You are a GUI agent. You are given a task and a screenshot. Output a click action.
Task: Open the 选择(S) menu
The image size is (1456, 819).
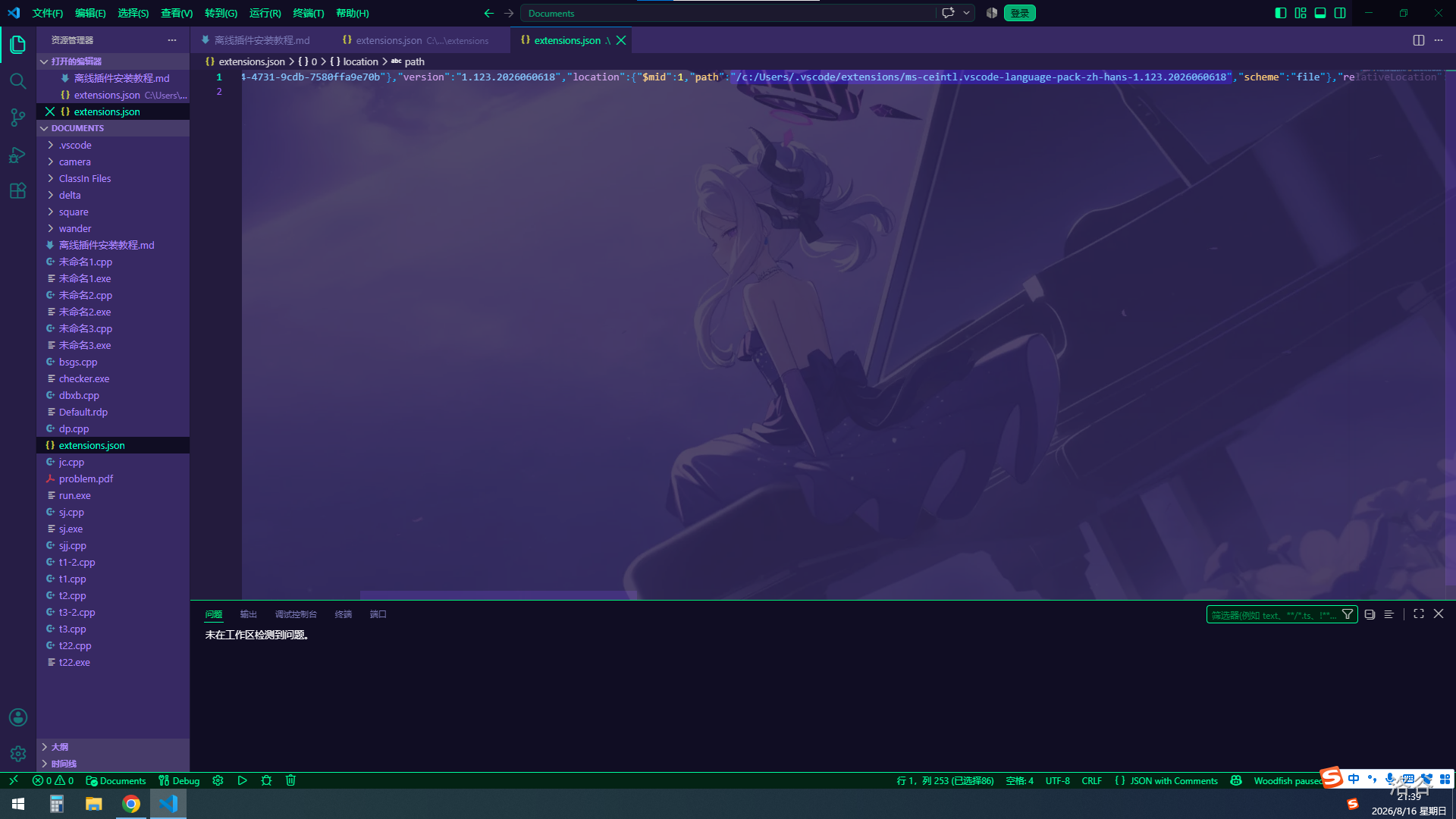133,13
